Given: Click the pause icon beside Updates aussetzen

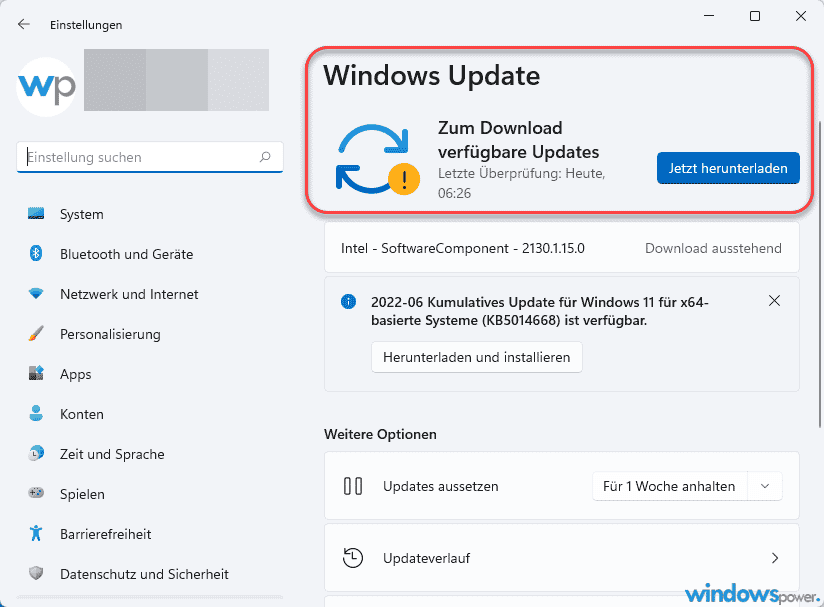Looking at the screenshot, I should pyautogui.click(x=353, y=486).
